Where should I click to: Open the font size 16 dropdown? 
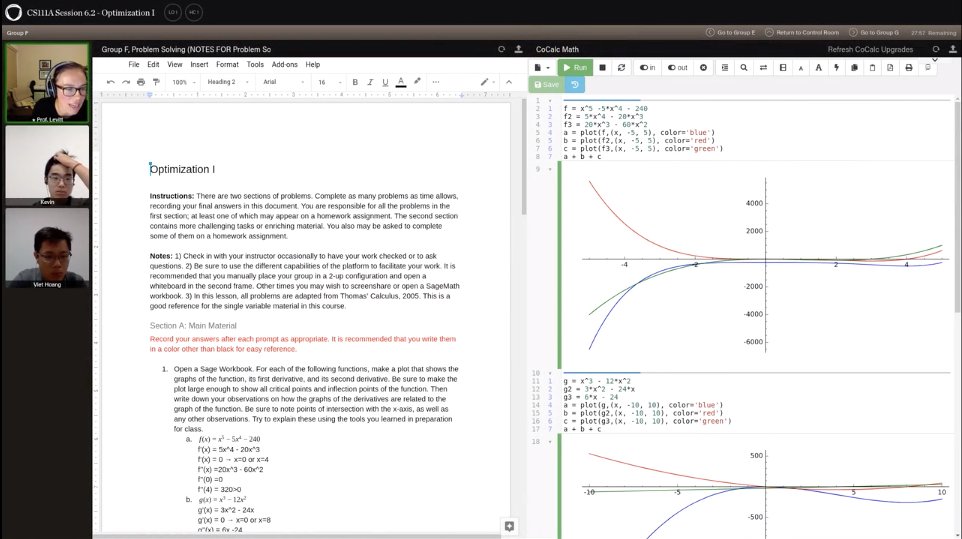click(x=329, y=82)
